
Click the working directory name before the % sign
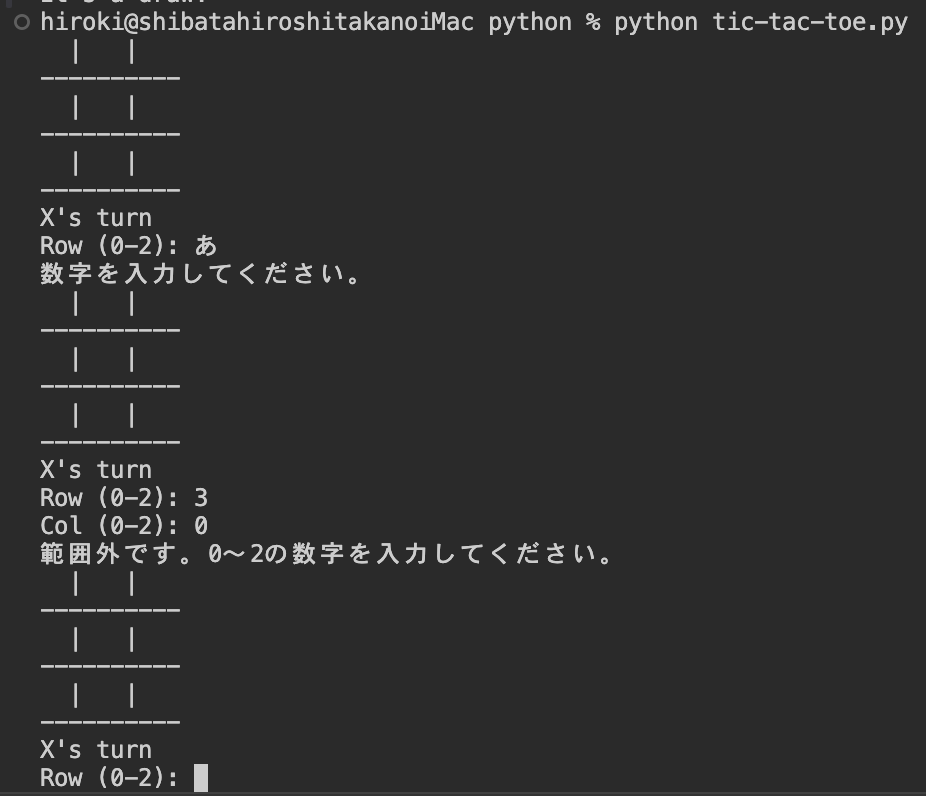(x=530, y=23)
